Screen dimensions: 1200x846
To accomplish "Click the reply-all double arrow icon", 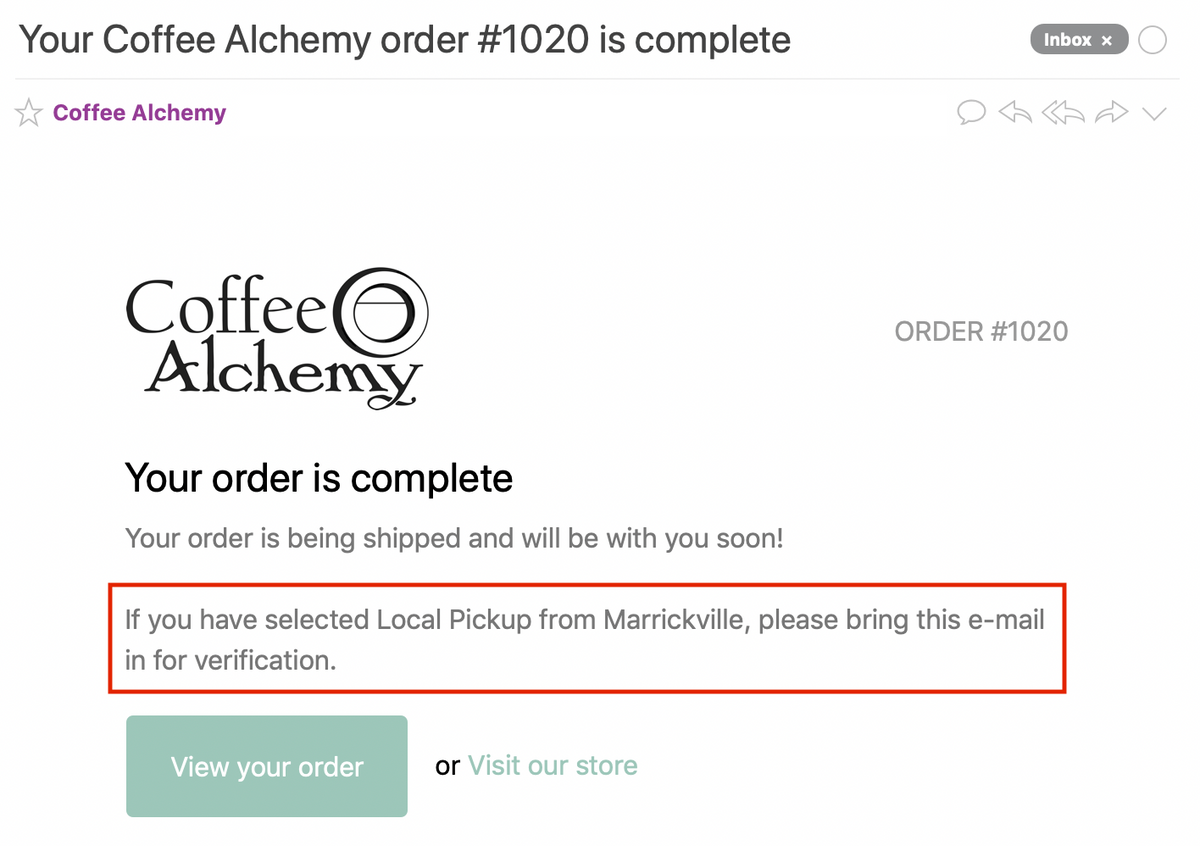I will pos(1063,113).
